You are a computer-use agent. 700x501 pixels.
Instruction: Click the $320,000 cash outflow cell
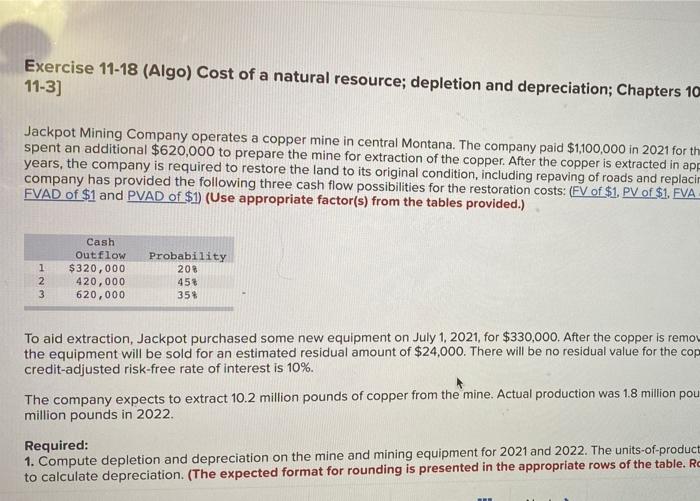pos(97,268)
